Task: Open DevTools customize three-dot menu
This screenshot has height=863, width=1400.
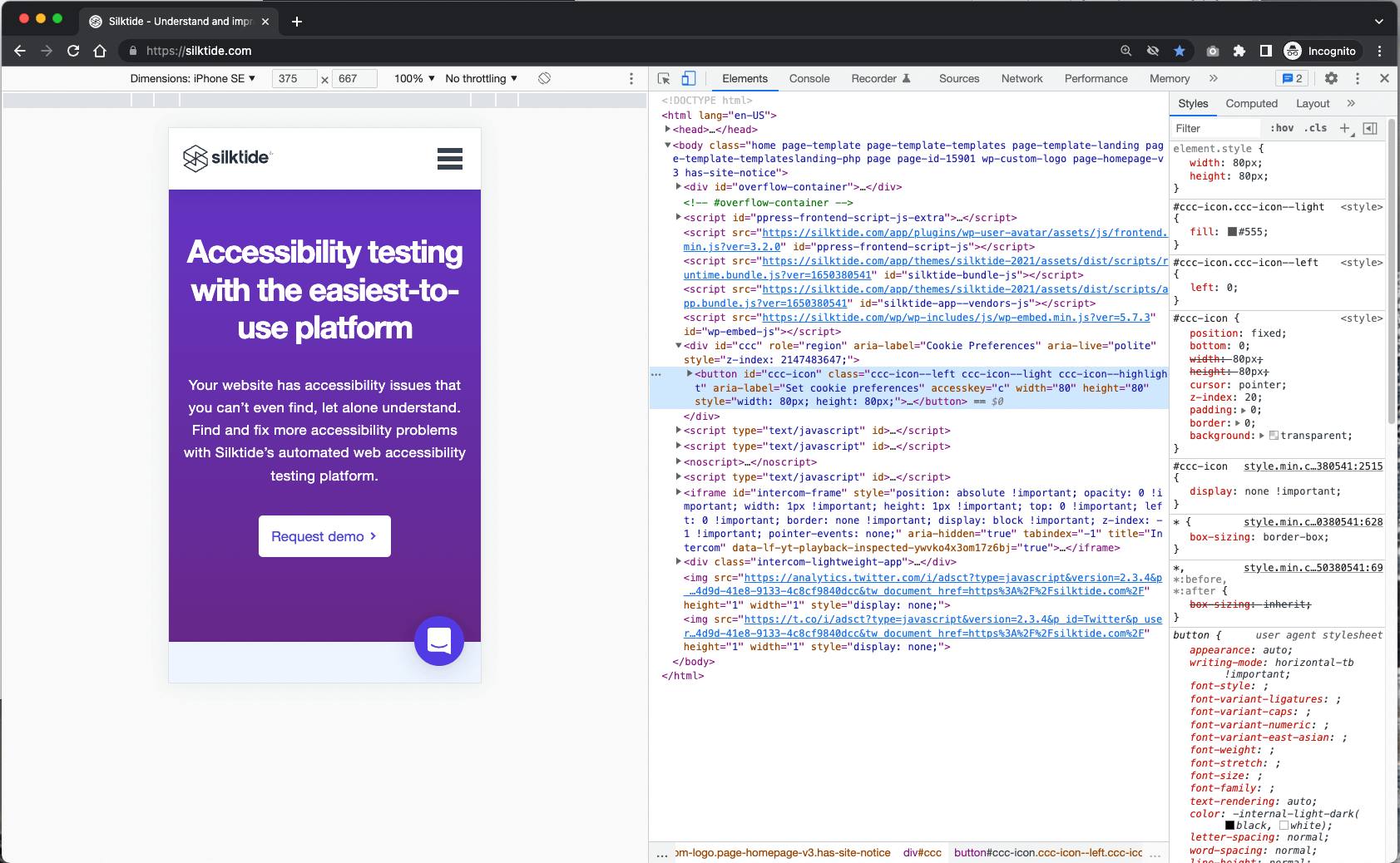Action: (1358, 78)
